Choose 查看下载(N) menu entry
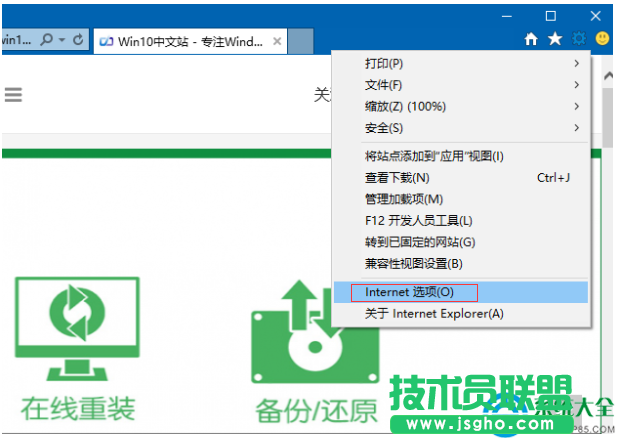Image resolution: width=617 pixels, height=440 pixels. tap(461, 178)
